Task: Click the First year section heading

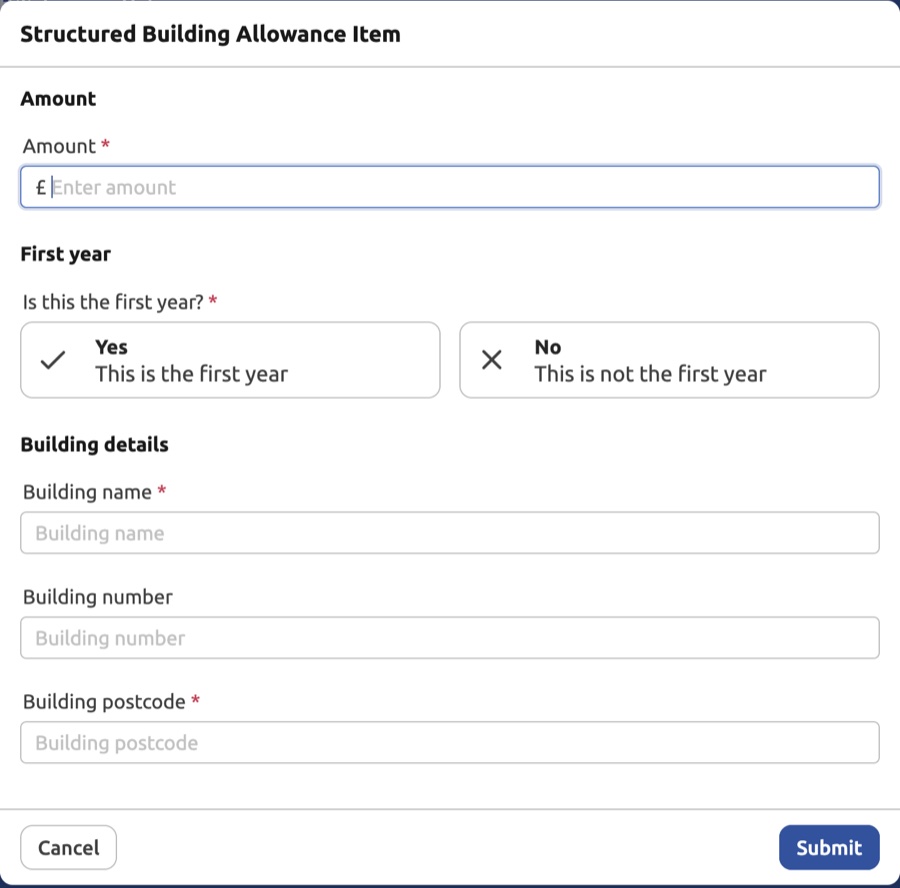Action: tap(64, 254)
